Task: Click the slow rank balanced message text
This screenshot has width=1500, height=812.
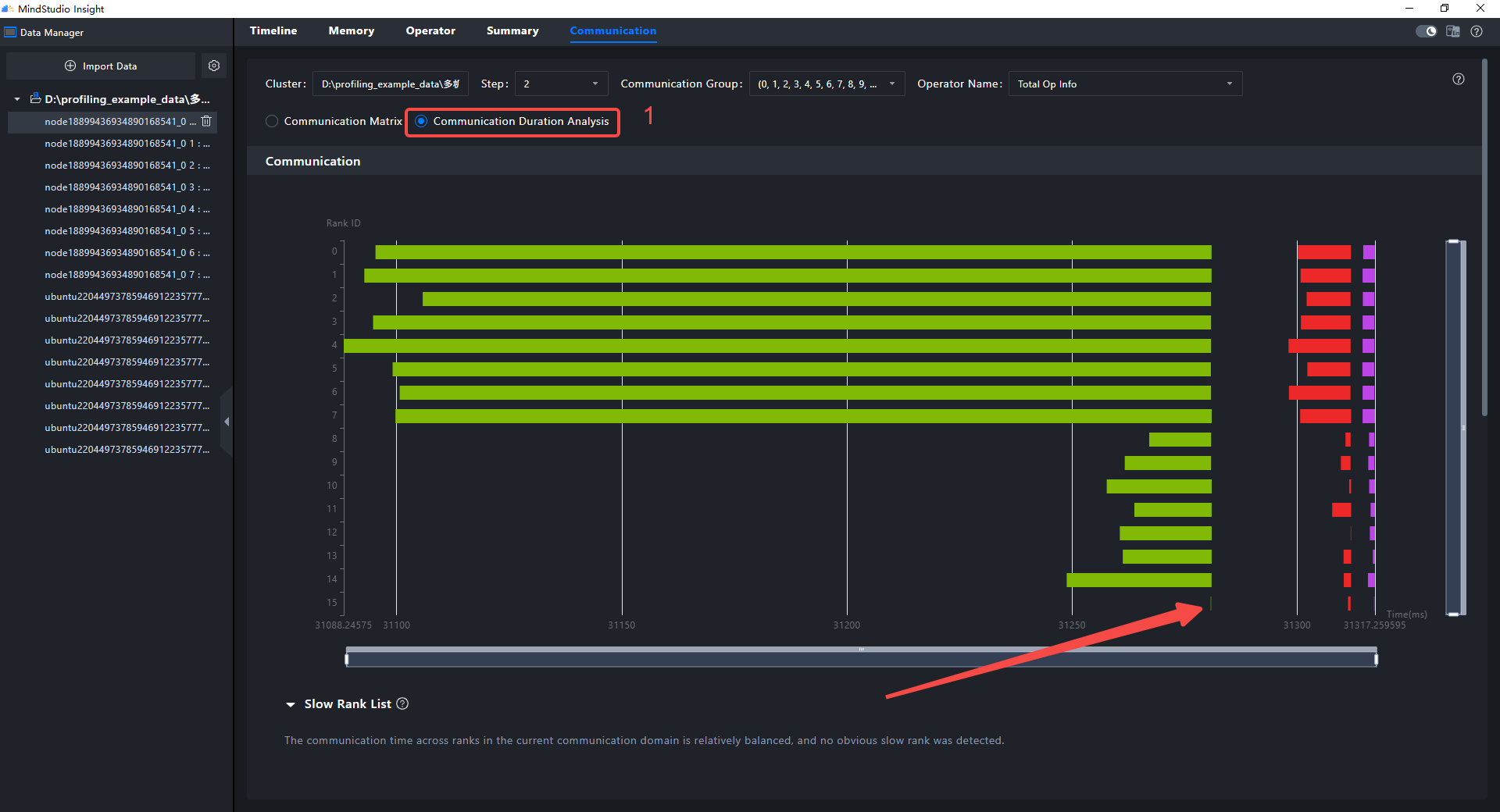Action: pyautogui.click(x=644, y=740)
